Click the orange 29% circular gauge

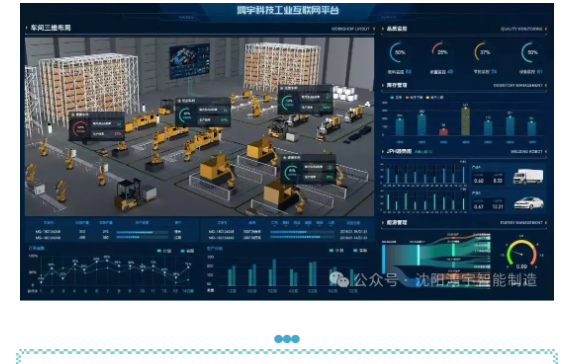(441, 52)
